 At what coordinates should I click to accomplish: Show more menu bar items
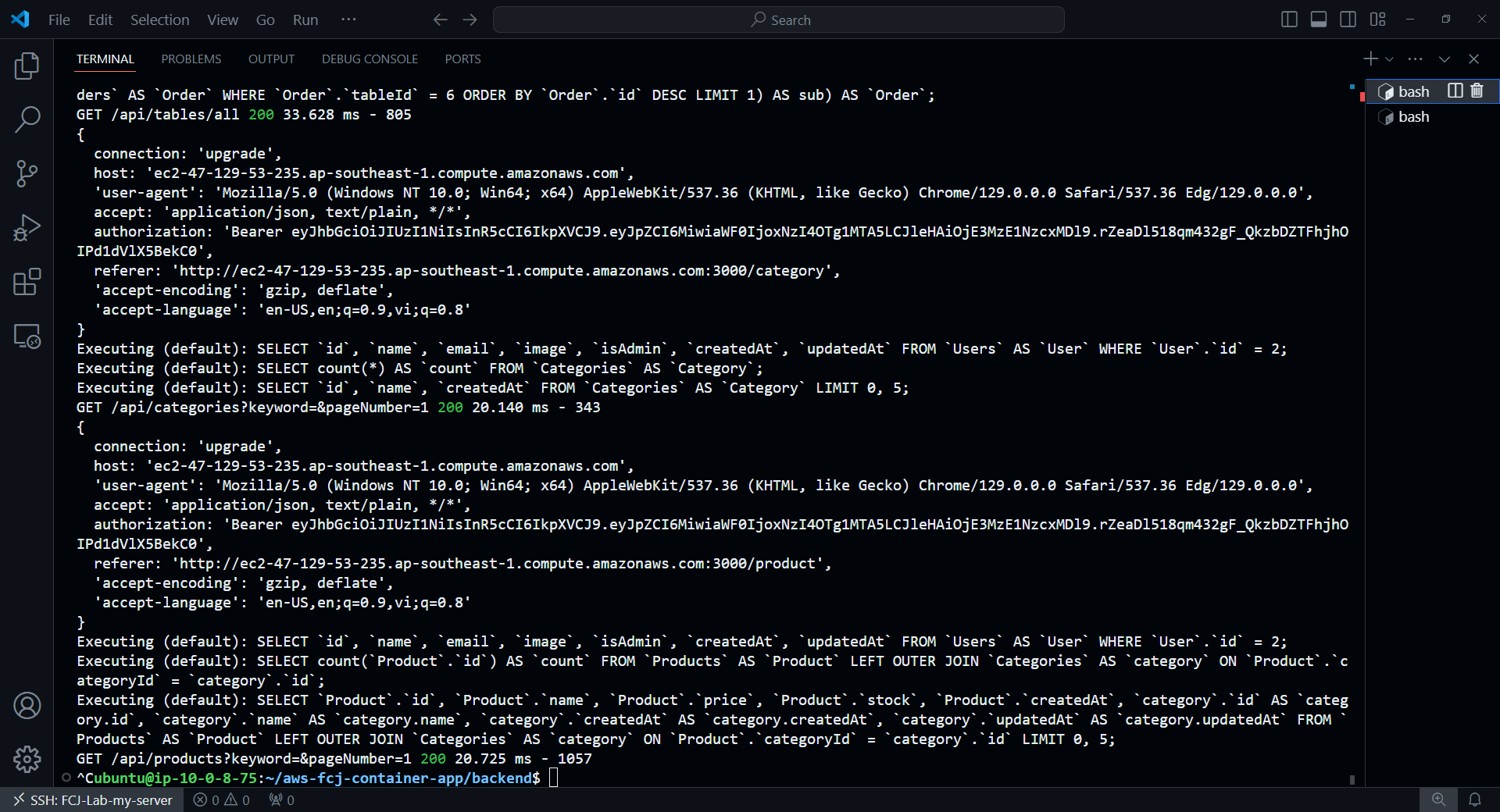[x=348, y=20]
